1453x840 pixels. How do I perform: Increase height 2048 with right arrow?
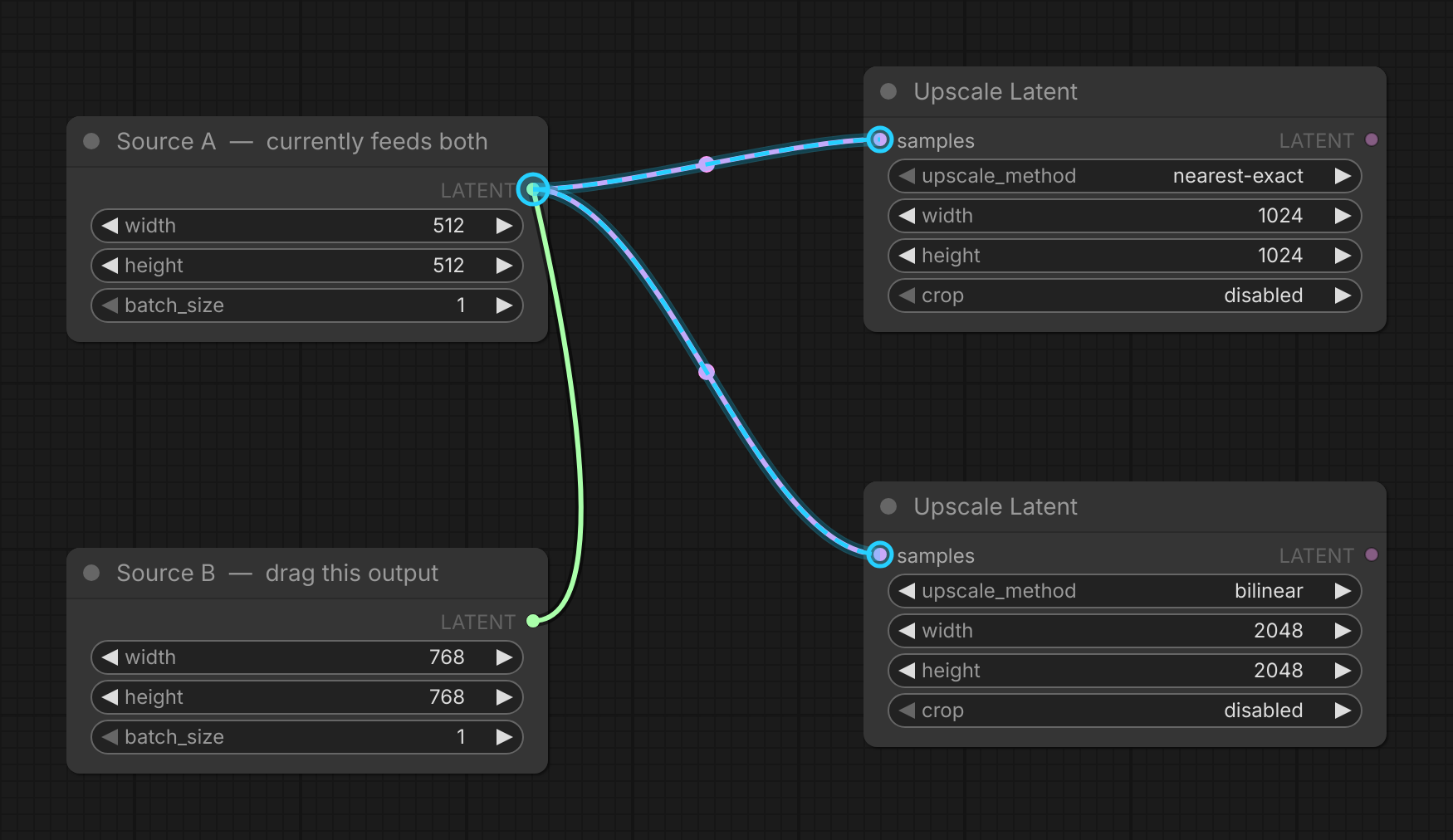pos(1343,671)
